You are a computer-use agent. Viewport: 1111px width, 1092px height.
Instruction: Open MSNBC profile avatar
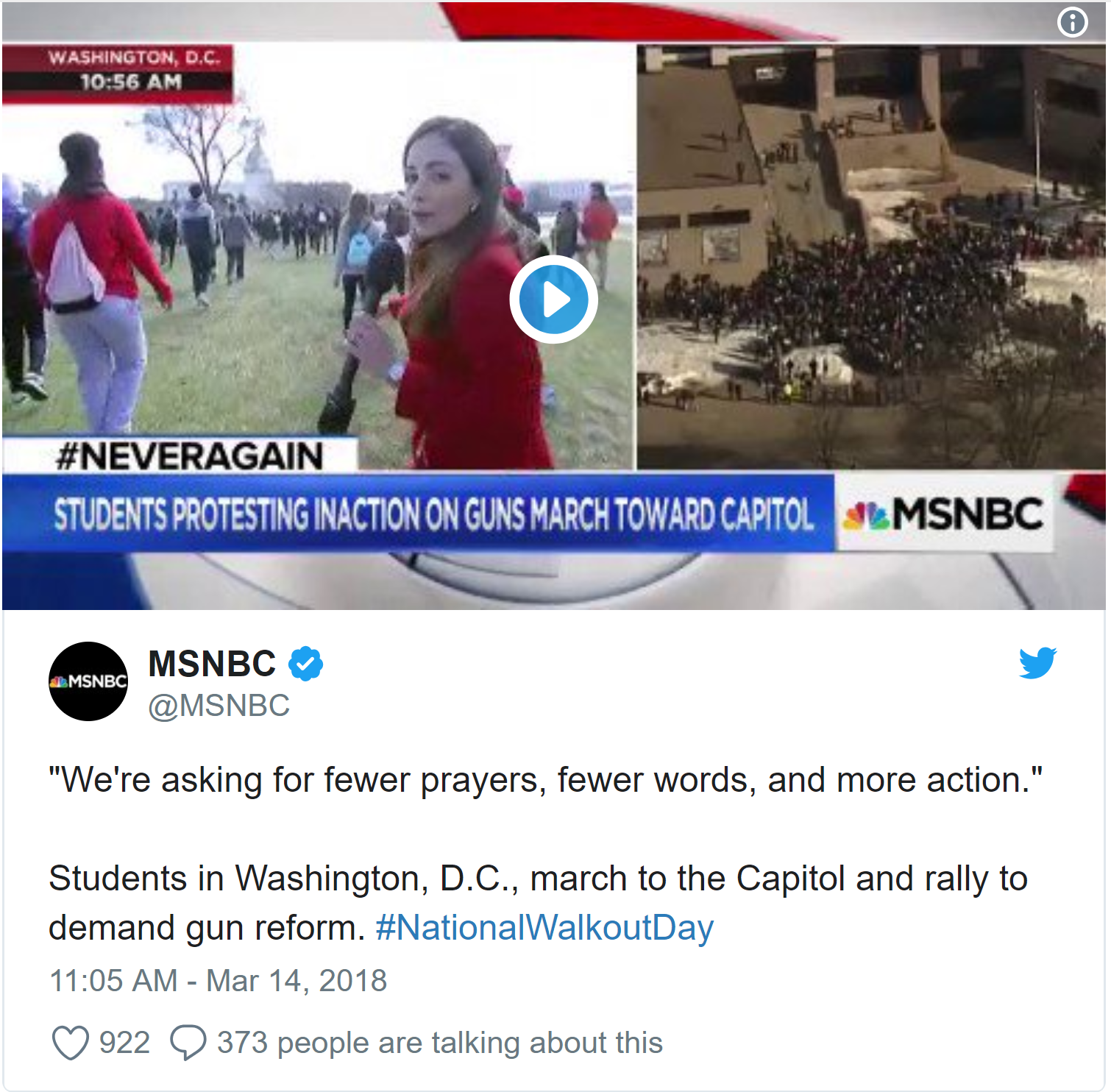pyautogui.click(x=88, y=681)
